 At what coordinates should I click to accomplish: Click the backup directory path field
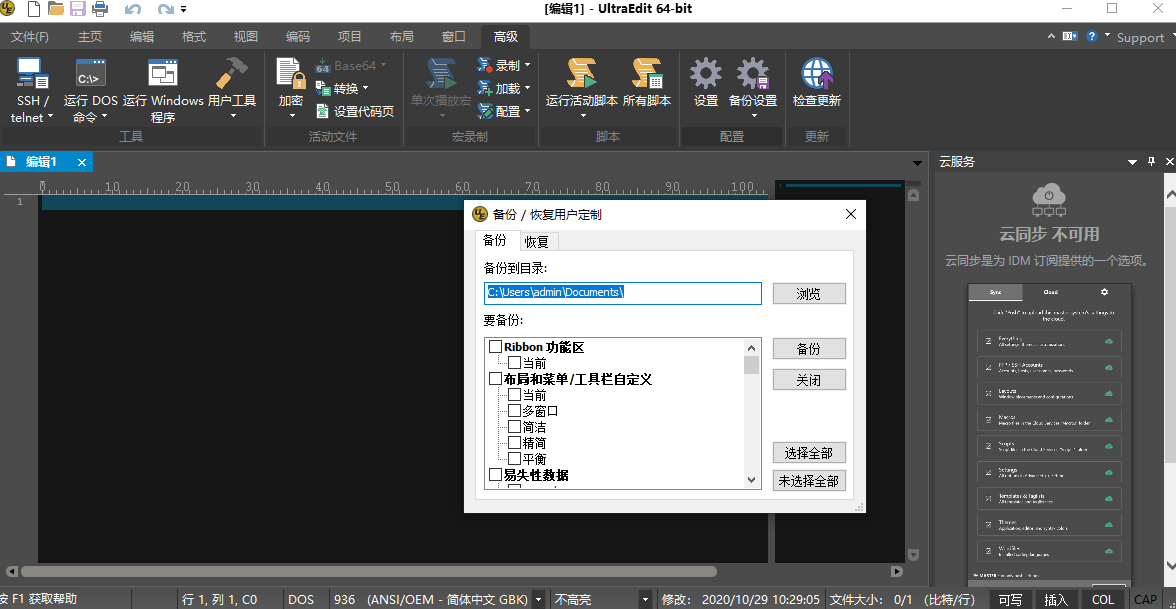pos(622,293)
